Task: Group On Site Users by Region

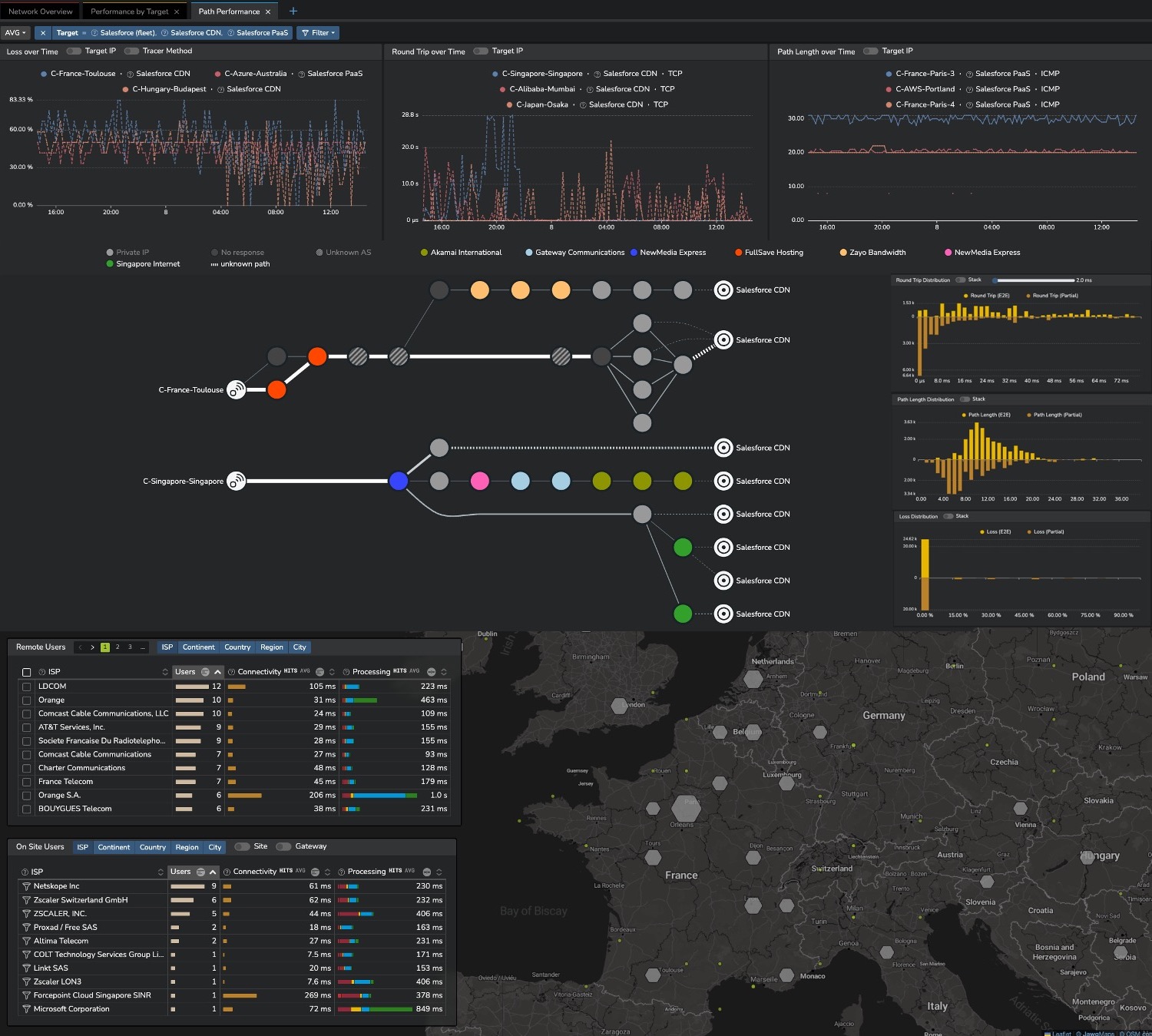Action: (187, 848)
